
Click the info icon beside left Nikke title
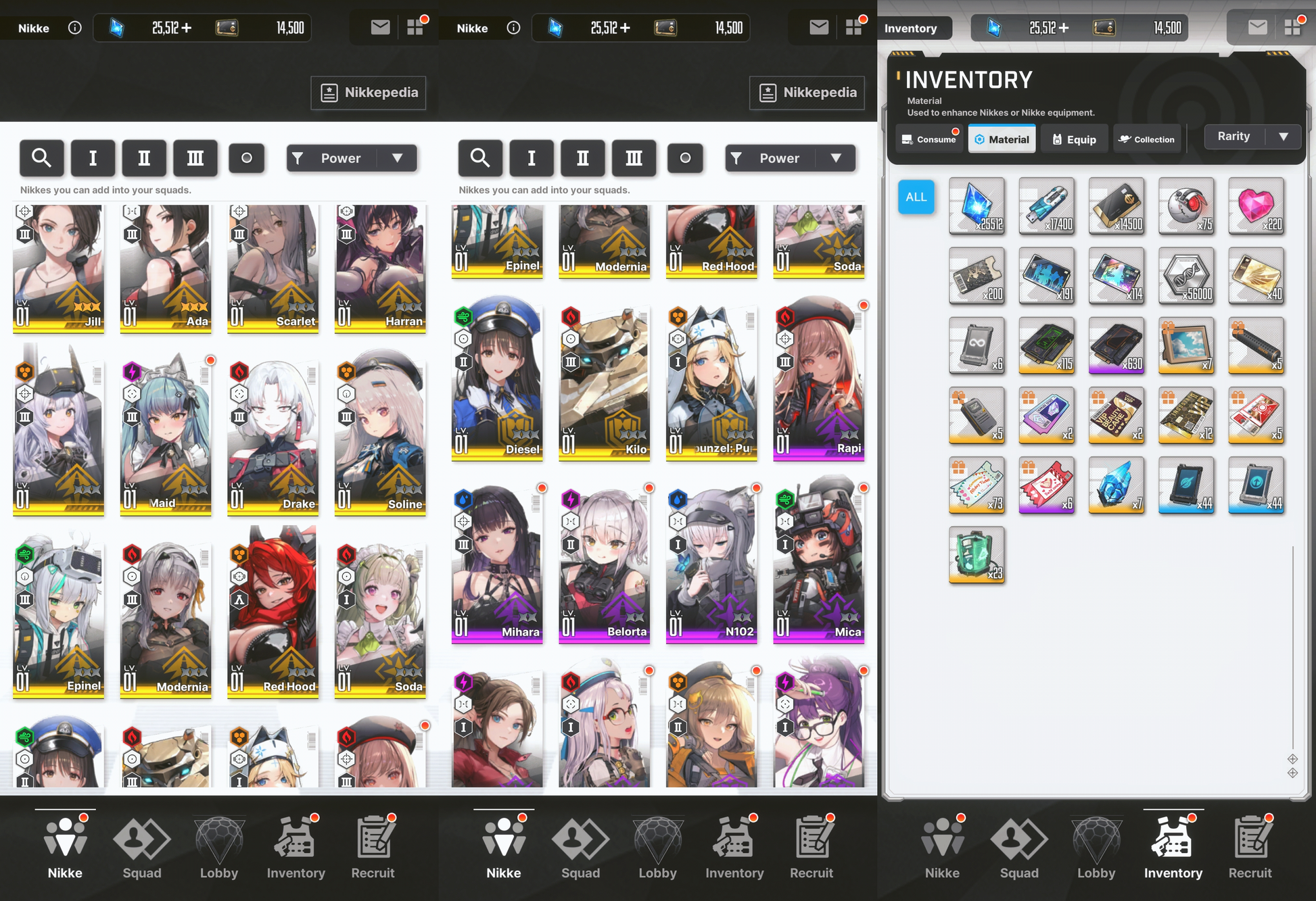coord(75,28)
